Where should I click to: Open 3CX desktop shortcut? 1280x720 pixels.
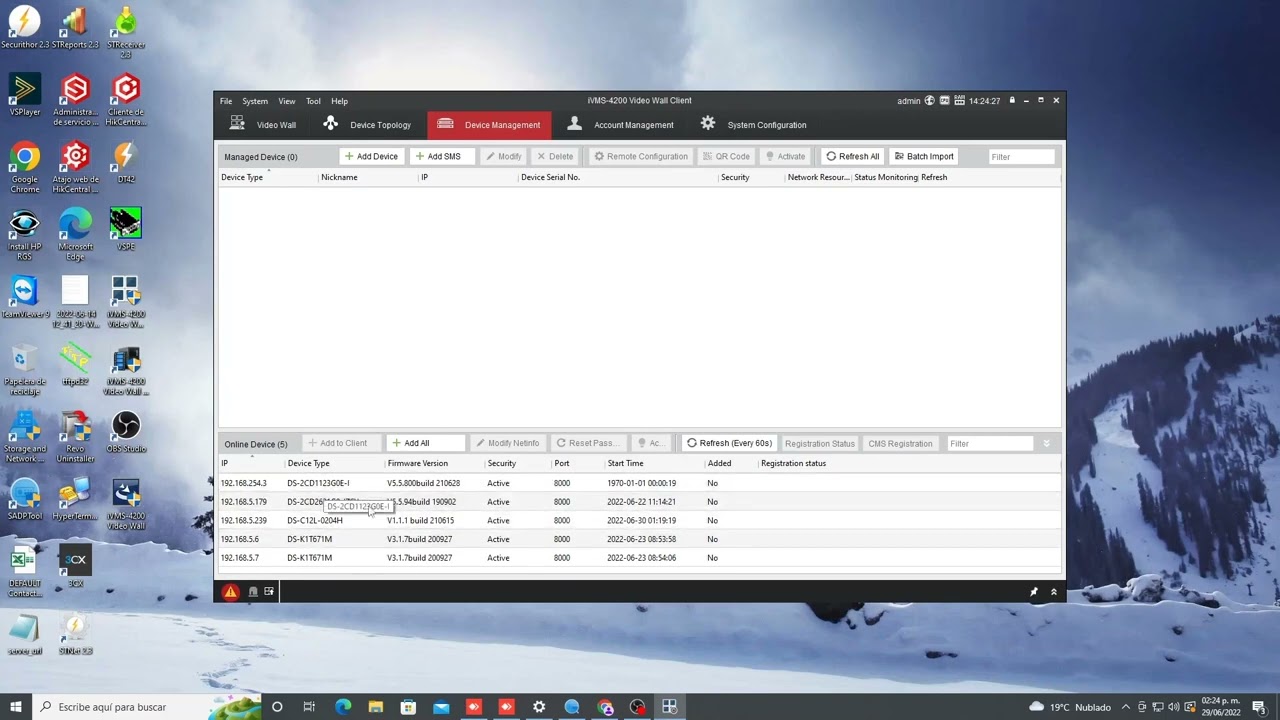click(x=75, y=566)
